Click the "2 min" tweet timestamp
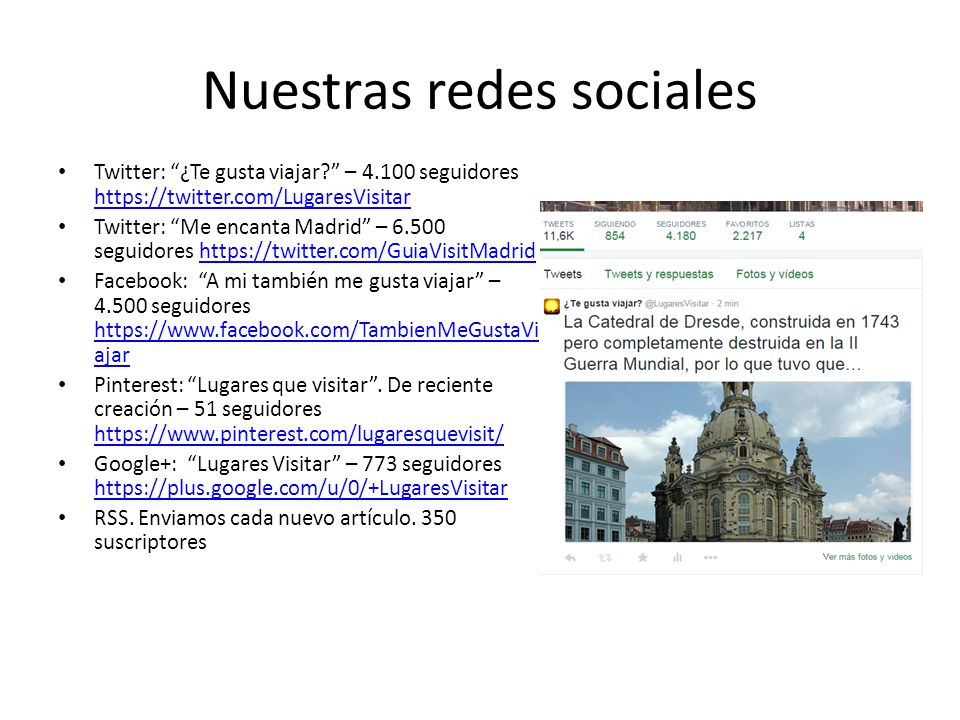 728,304
